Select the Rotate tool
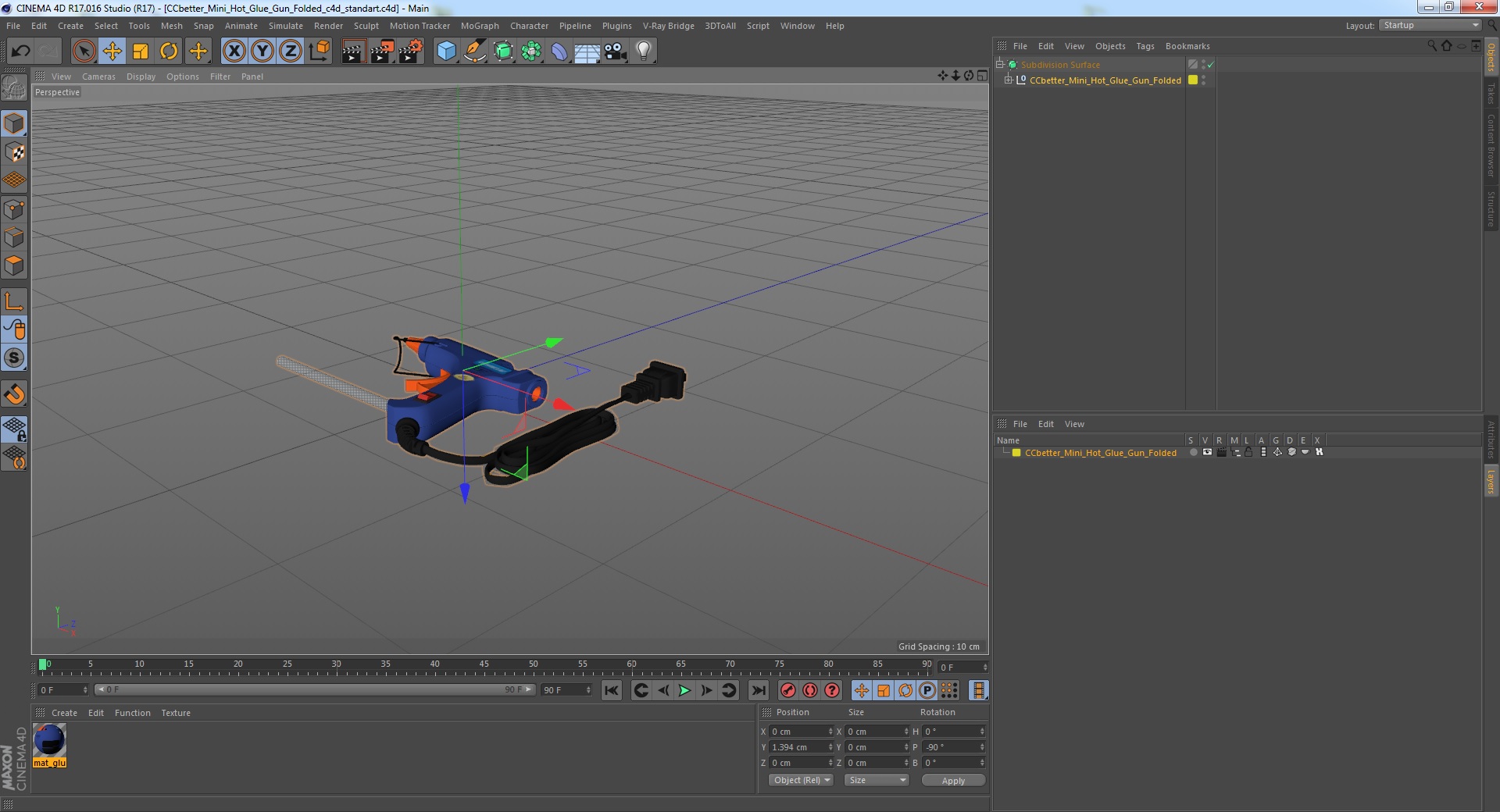The width and height of the screenshot is (1500, 812). [x=169, y=52]
